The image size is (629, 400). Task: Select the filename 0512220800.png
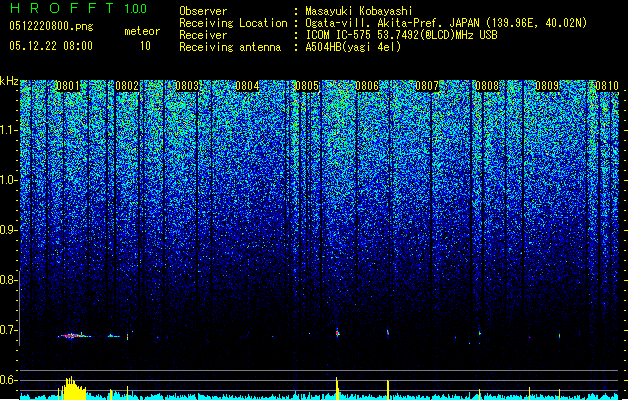tap(51, 26)
